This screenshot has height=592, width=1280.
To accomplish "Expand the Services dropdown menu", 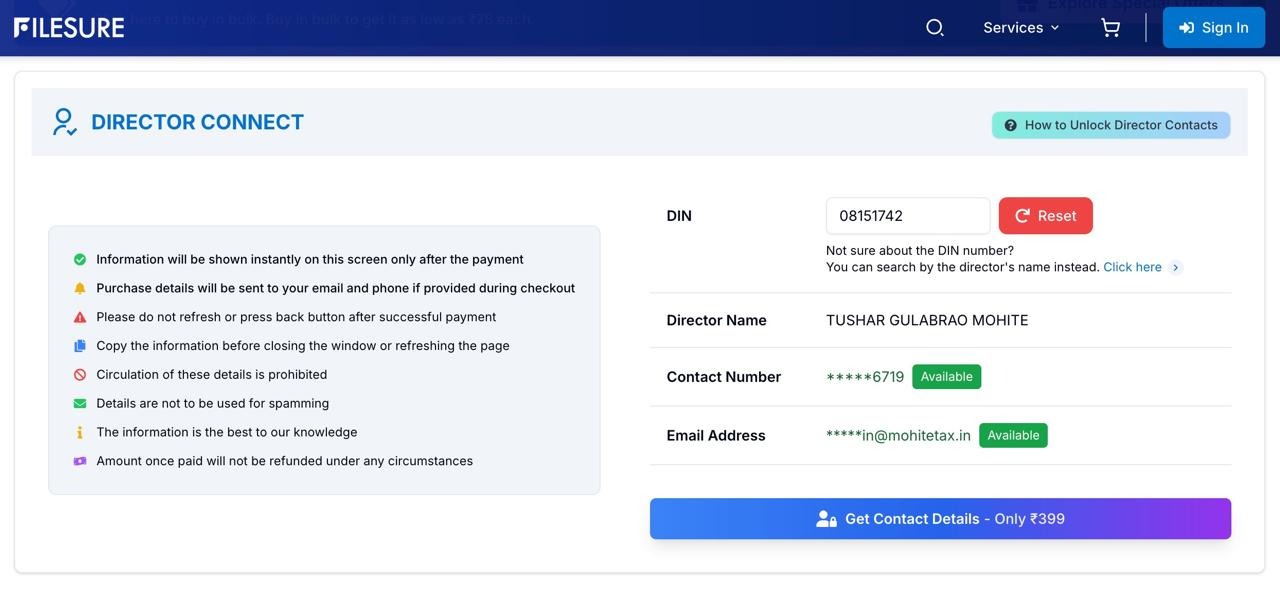I will point(1020,28).
